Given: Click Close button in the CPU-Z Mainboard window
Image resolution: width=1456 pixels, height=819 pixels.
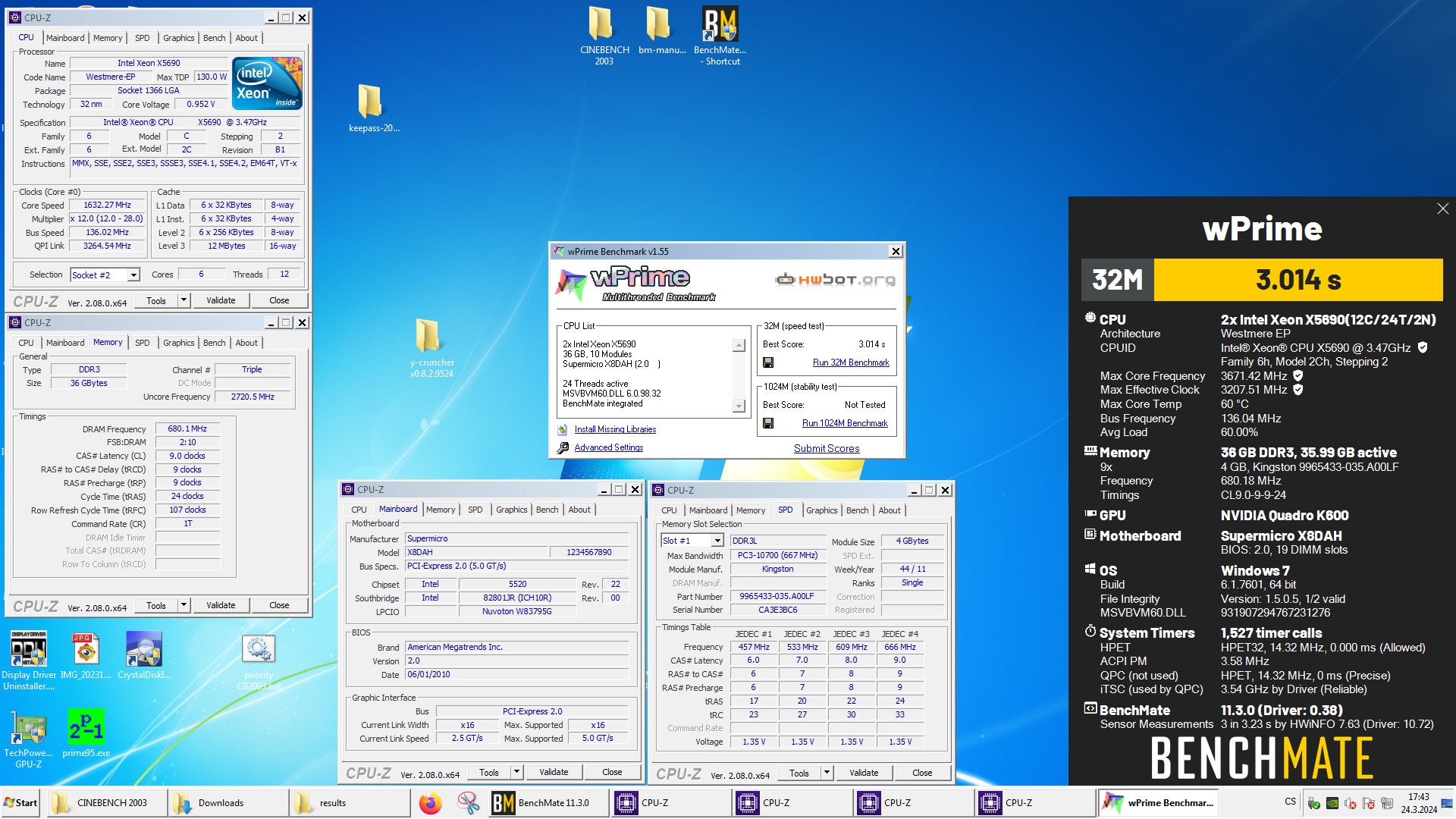Looking at the screenshot, I should [612, 772].
